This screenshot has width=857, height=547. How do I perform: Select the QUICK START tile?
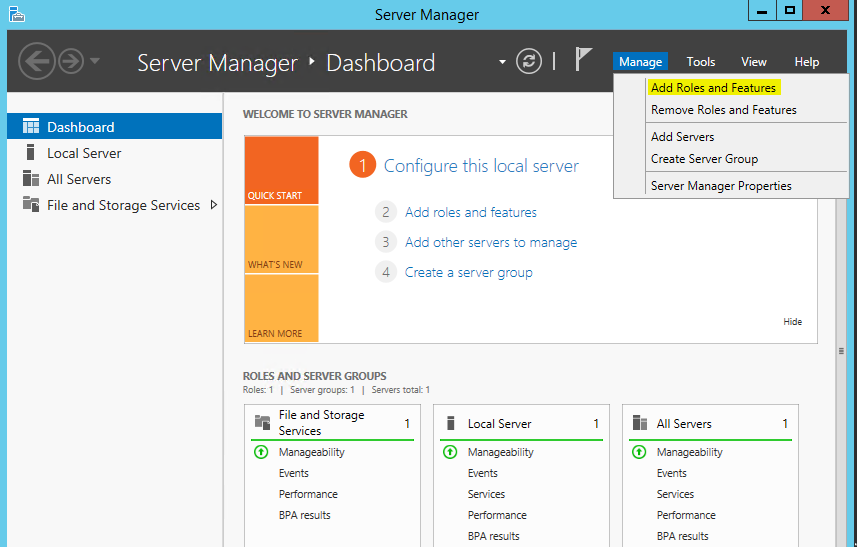pyautogui.click(x=281, y=170)
